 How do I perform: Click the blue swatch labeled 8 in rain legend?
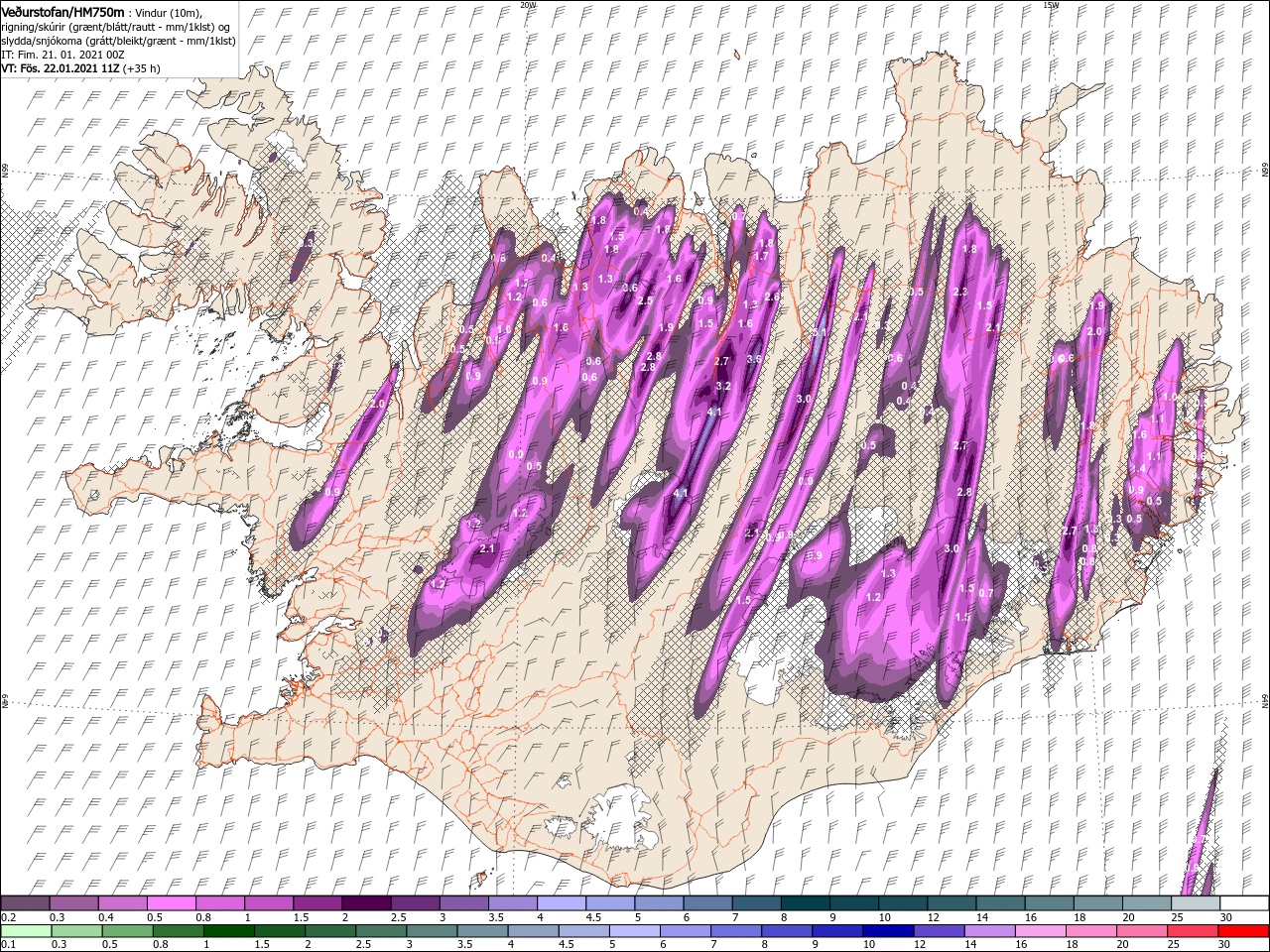click(x=785, y=931)
